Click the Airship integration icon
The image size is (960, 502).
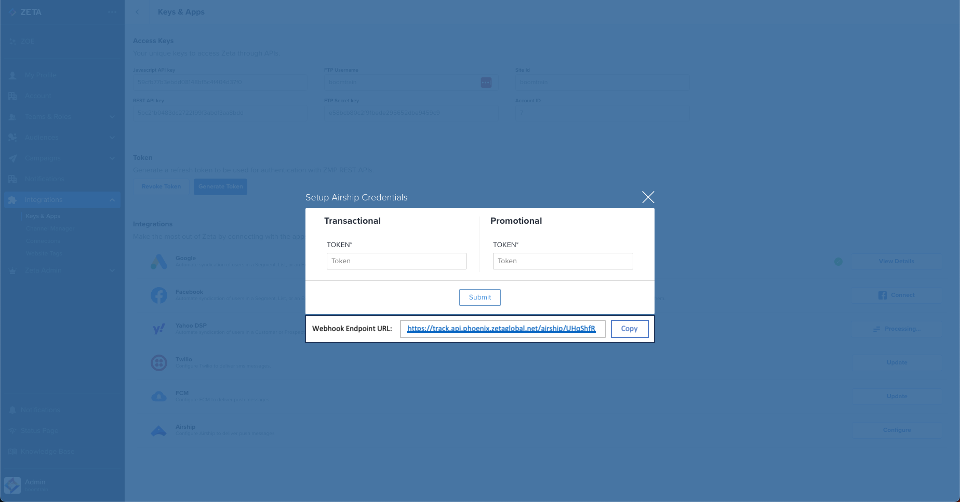[158, 430]
